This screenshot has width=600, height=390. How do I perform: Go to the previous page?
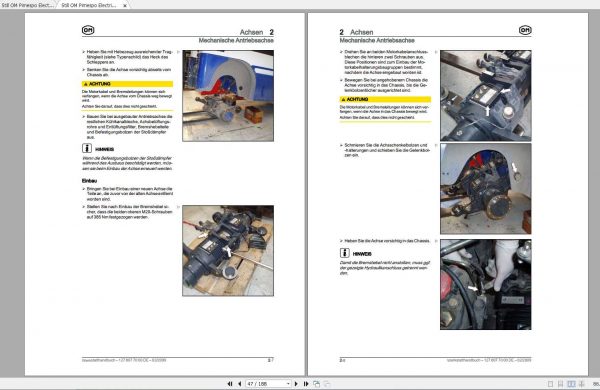click(x=240, y=383)
